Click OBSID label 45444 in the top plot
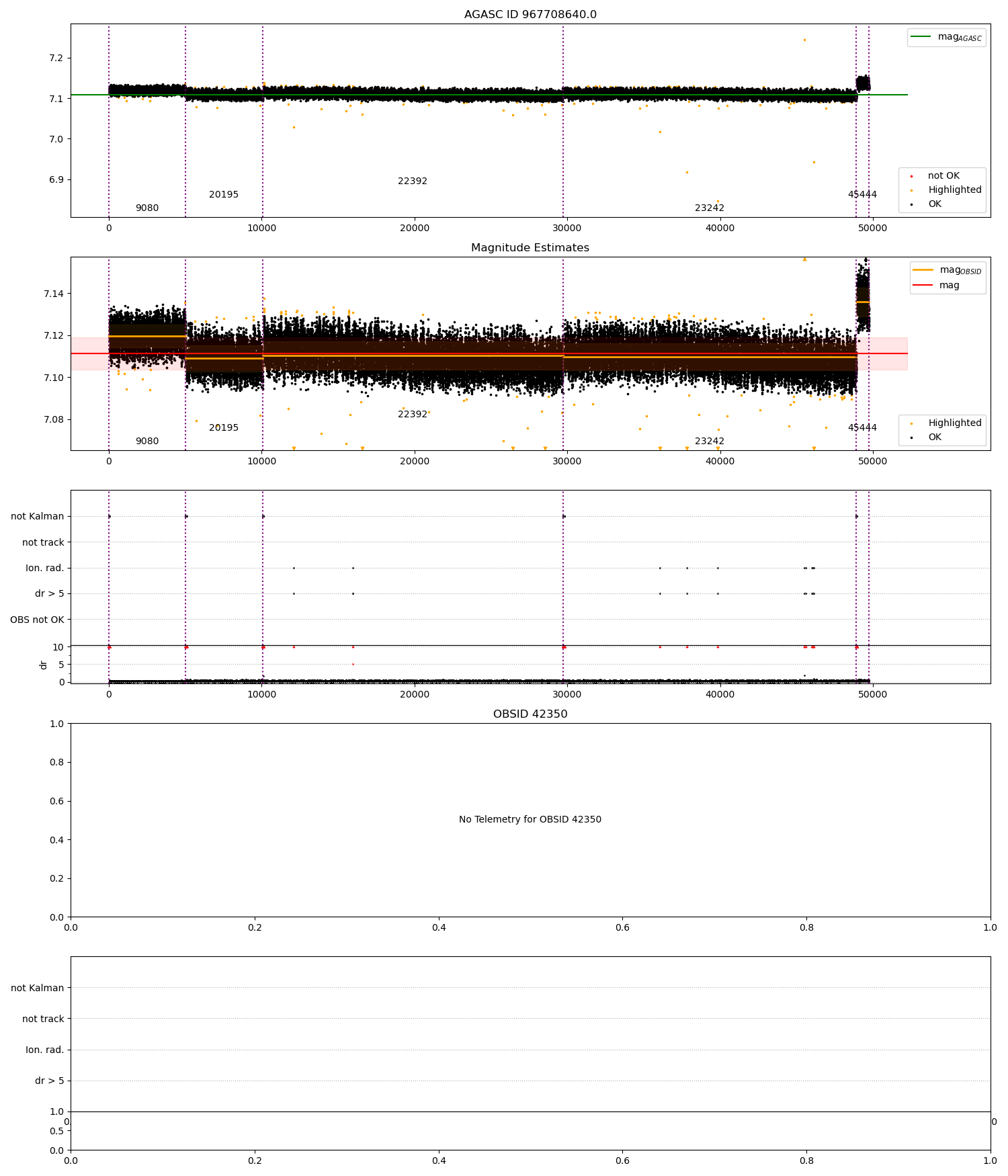1008x1176 pixels. [x=862, y=195]
